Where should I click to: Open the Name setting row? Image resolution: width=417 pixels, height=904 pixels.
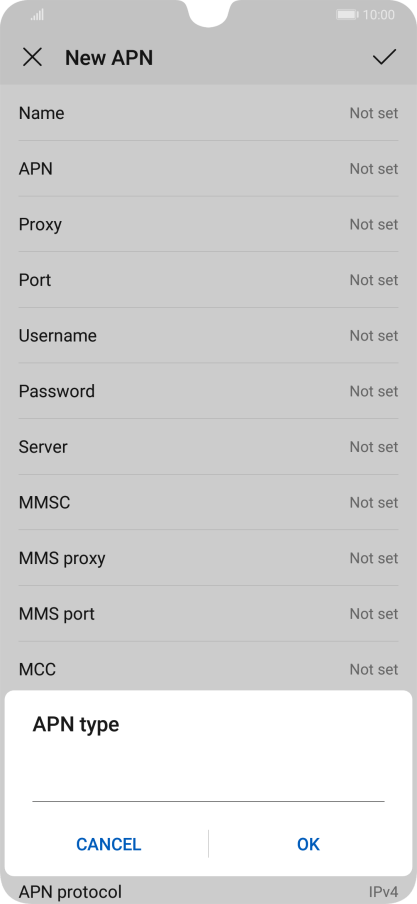[208, 113]
